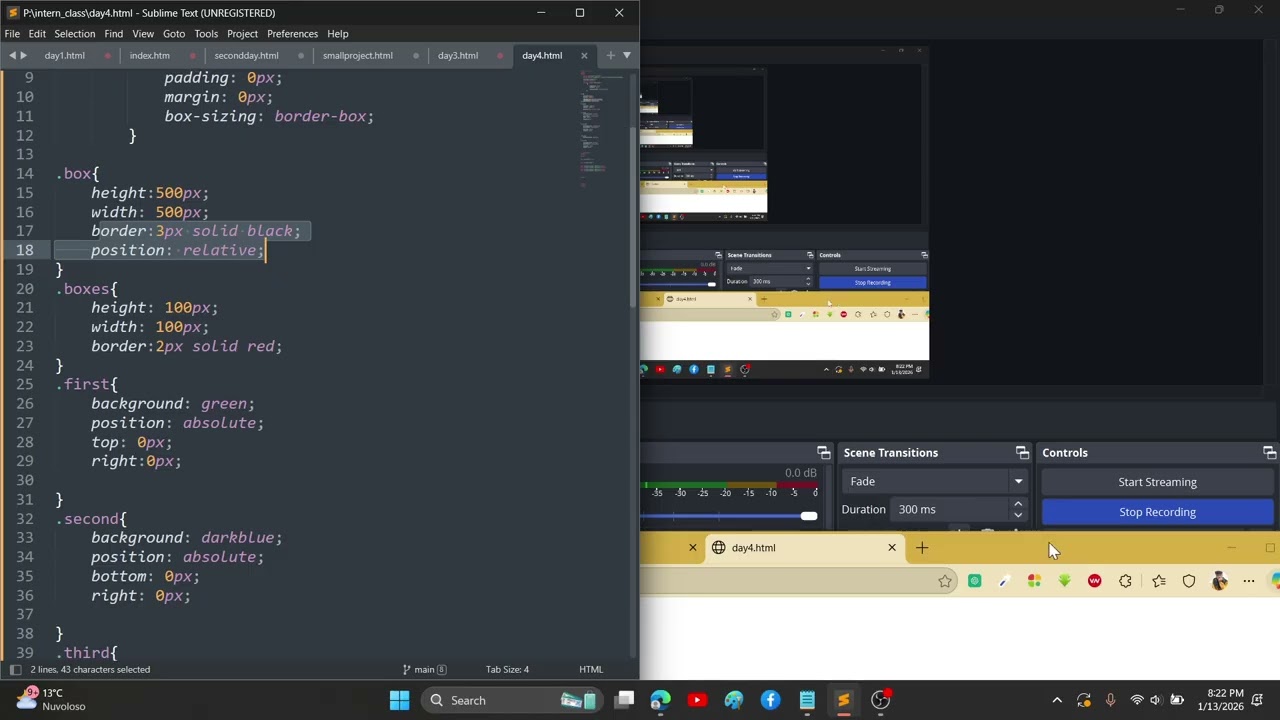Close the day4.html browser tab

892,547
